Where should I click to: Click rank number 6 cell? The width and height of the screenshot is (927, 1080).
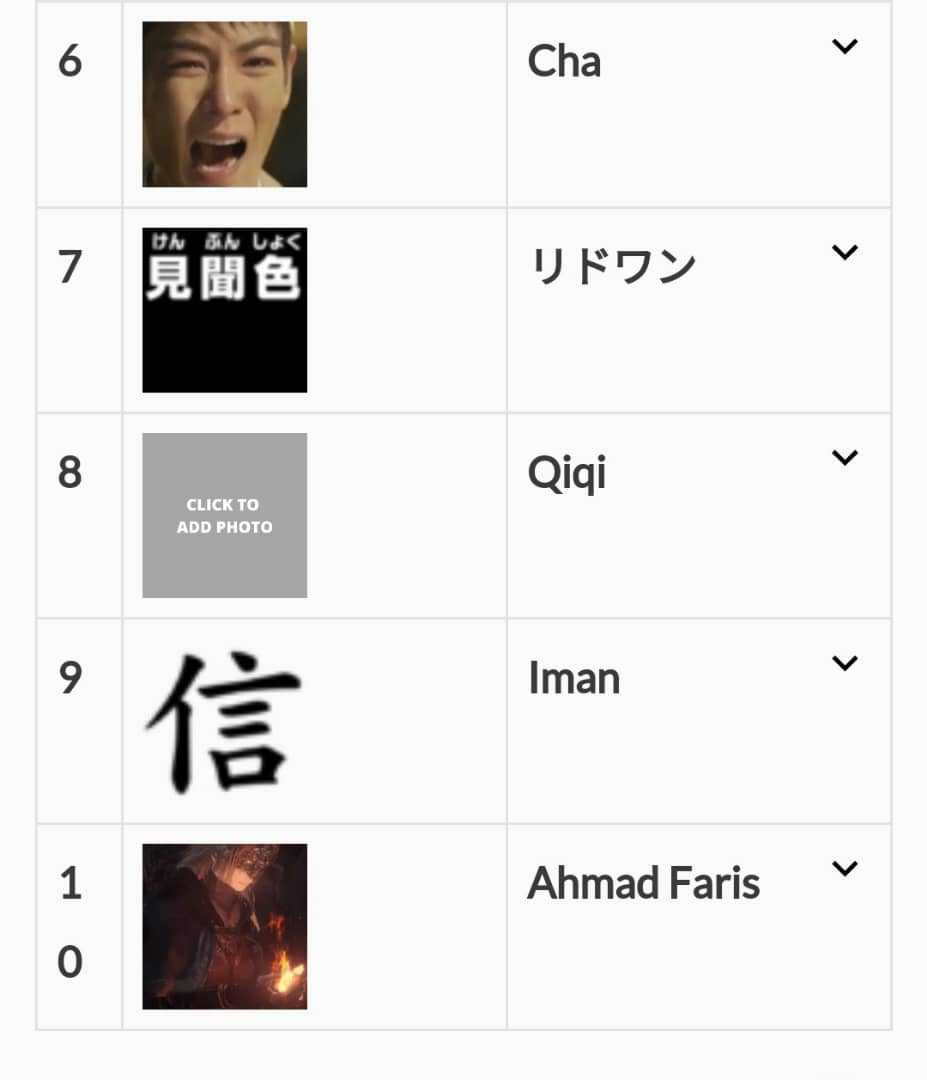click(79, 104)
